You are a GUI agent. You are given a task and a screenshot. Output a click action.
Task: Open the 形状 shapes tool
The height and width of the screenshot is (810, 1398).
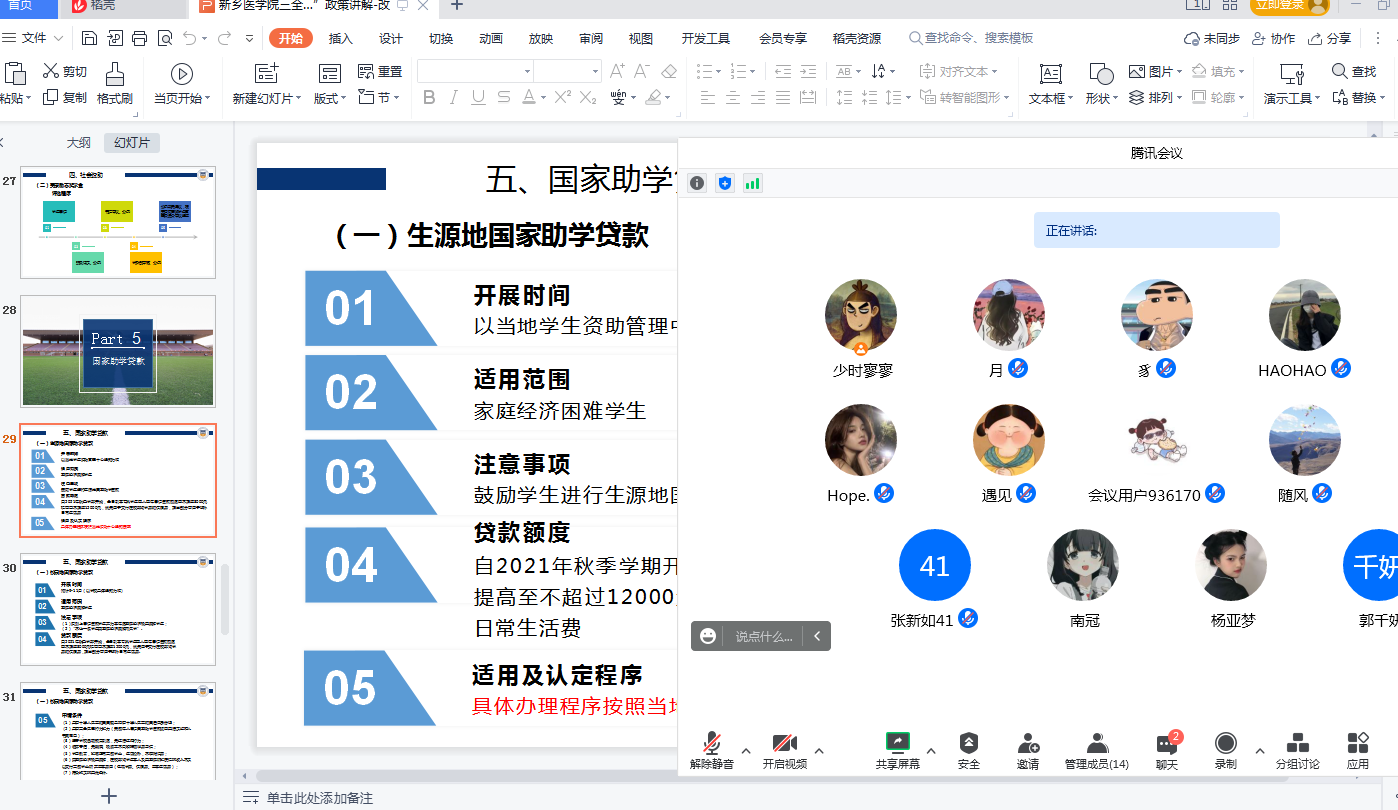[1100, 75]
